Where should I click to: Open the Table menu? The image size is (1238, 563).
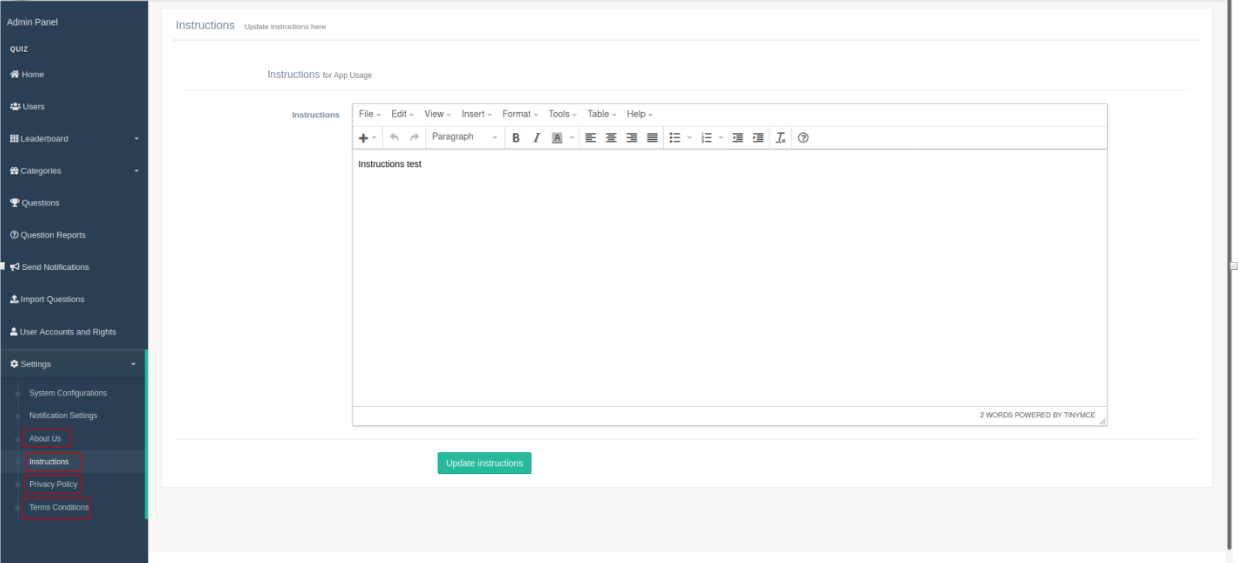[x=601, y=114]
